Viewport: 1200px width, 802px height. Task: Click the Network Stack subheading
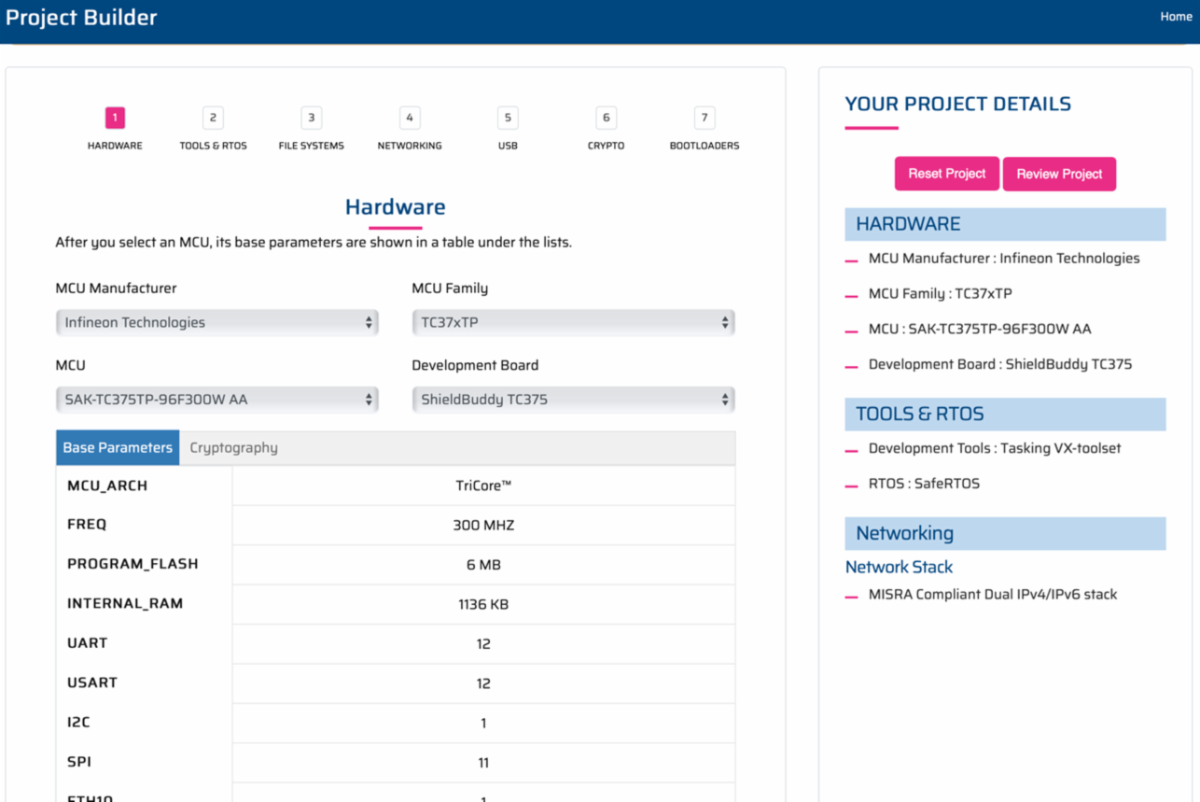tap(899, 567)
